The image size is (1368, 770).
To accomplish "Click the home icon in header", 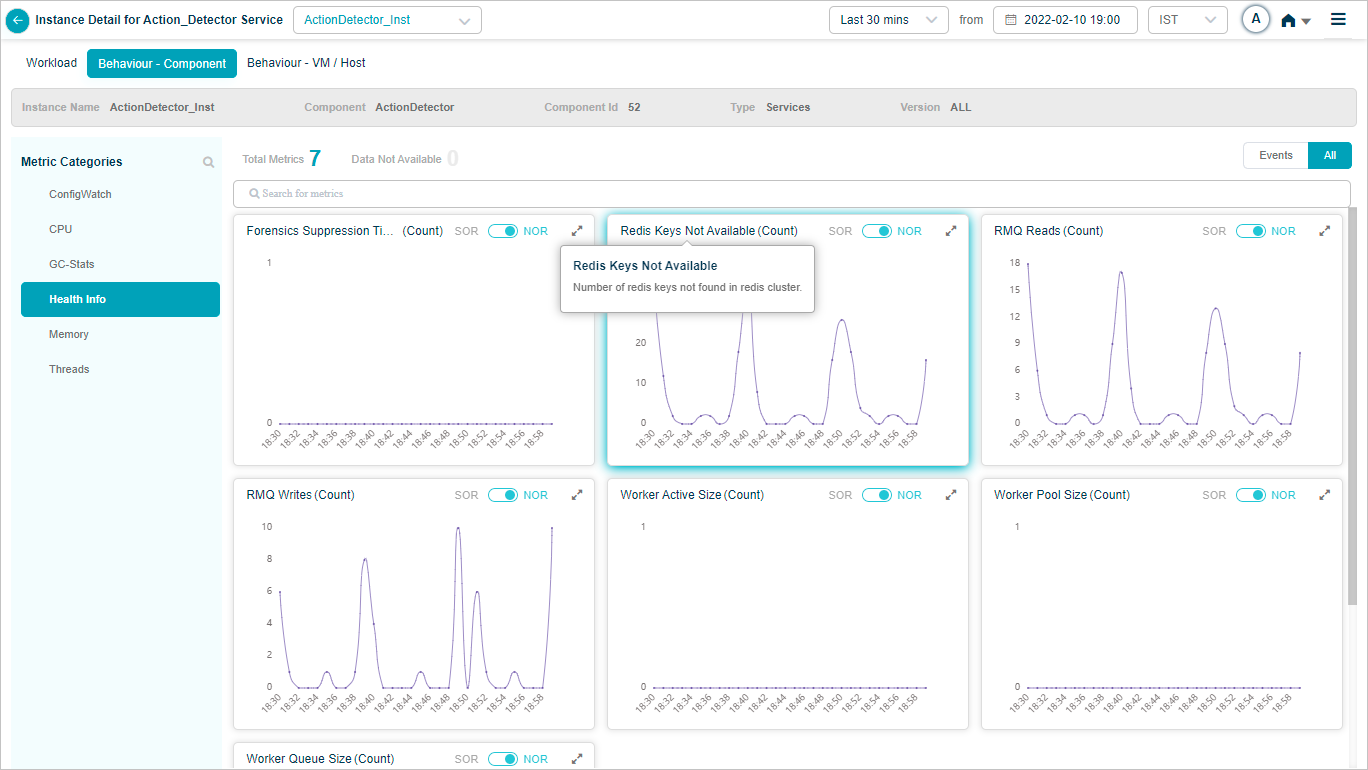I will [x=1289, y=21].
